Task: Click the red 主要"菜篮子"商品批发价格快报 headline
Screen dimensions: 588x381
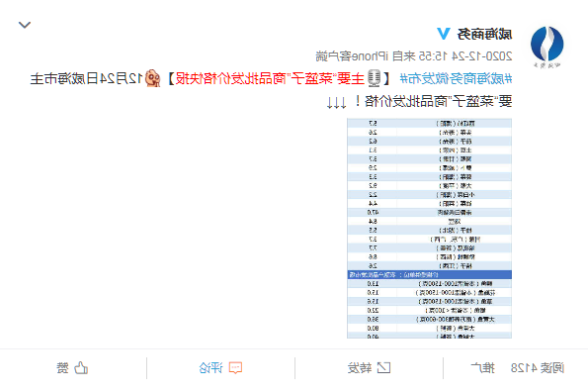Action: 270,79
